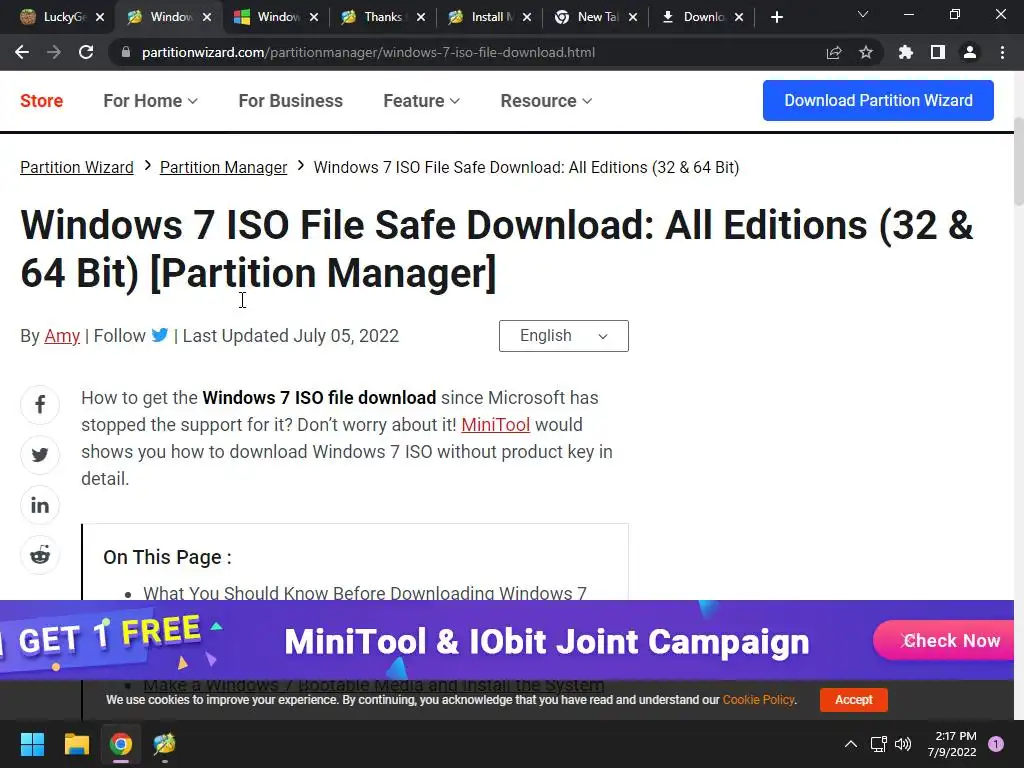Open Partition Wizard breadcrumb link
The image size is (1024, 768).
tap(76, 167)
